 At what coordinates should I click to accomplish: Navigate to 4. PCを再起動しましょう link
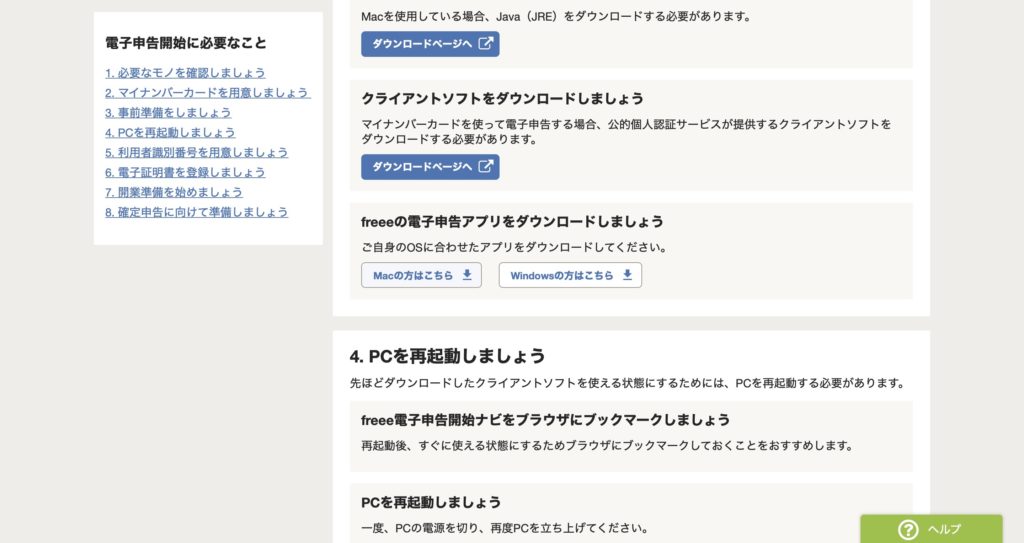(x=170, y=132)
